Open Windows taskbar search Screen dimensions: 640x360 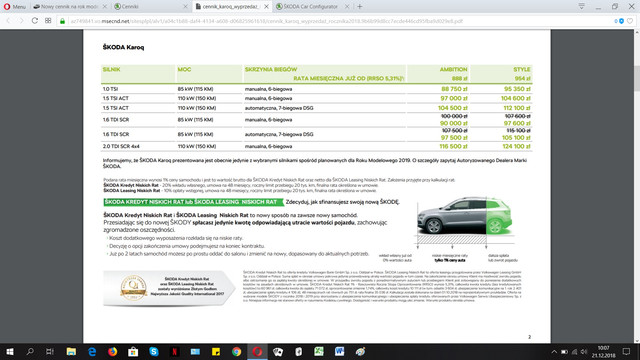pyautogui.click(x=30, y=351)
